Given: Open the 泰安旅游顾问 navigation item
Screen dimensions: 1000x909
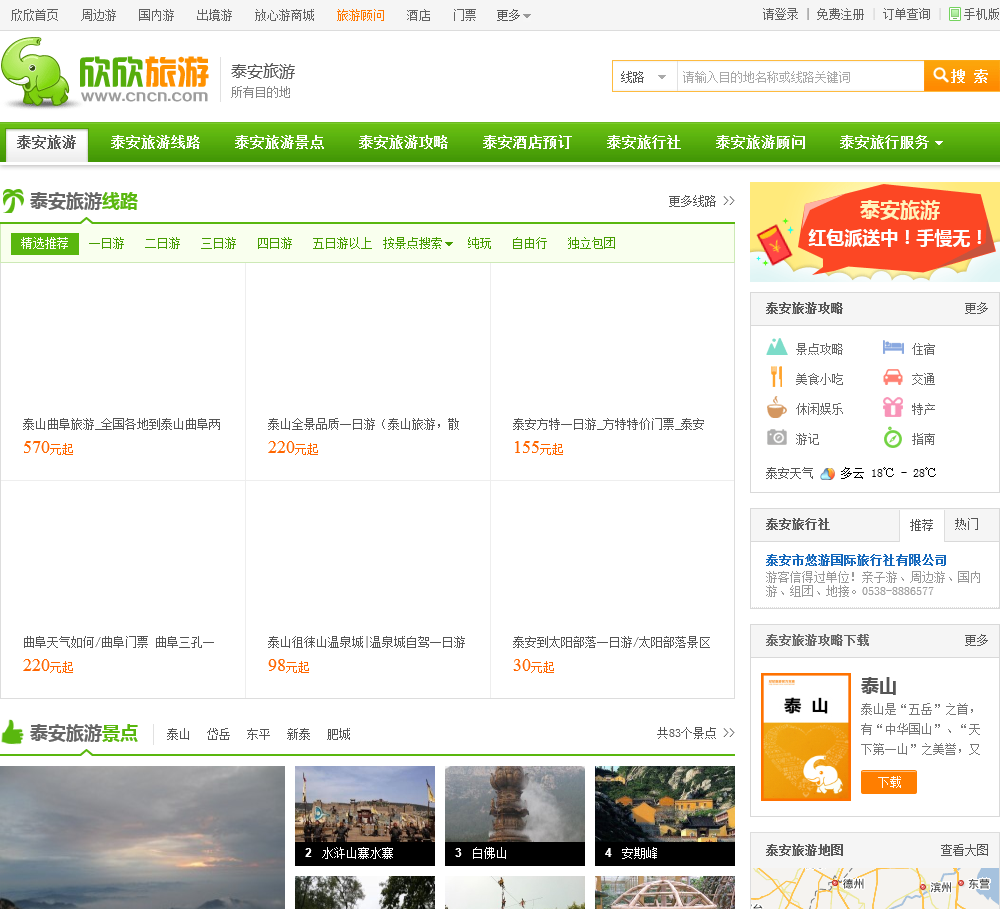Looking at the screenshot, I should (x=760, y=142).
